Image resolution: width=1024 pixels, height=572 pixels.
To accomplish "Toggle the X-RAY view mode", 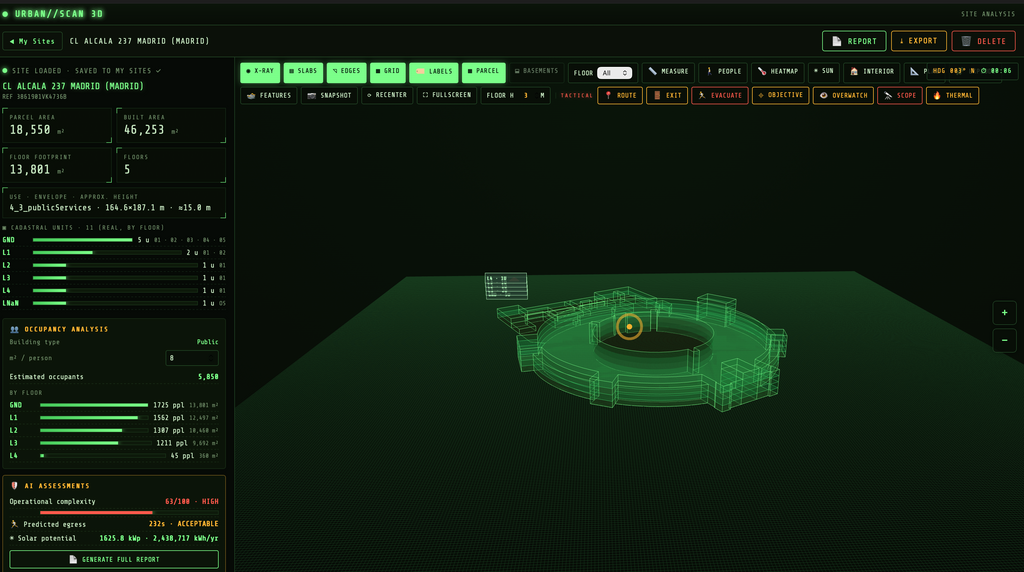I will click(x=260, y=72).
